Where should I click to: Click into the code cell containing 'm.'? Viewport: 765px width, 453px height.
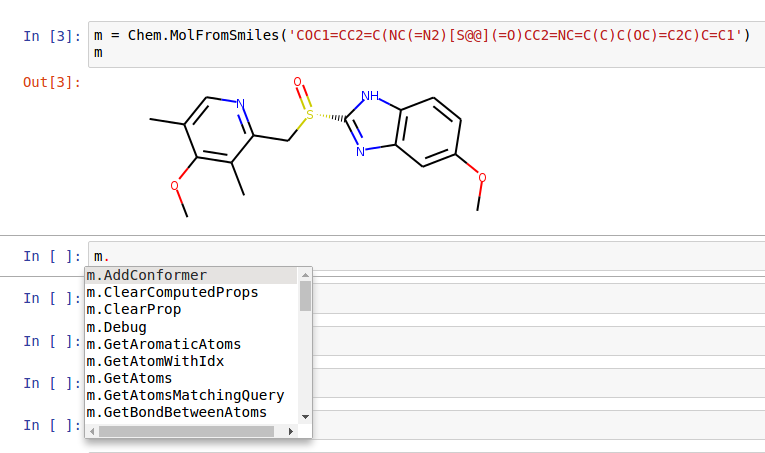coord(426,256)
